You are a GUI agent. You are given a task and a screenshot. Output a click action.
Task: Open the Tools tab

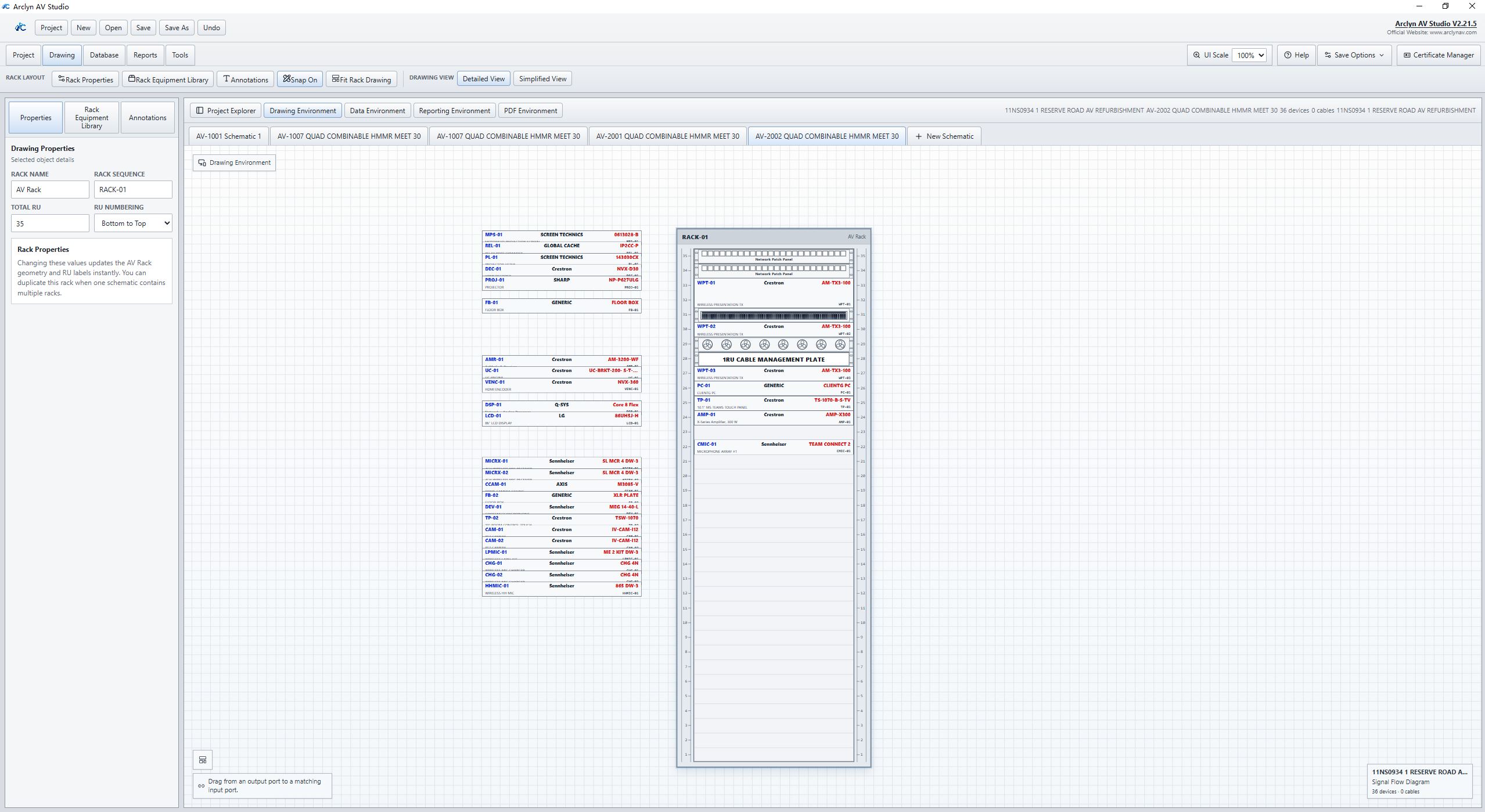[x=180, y=55]
